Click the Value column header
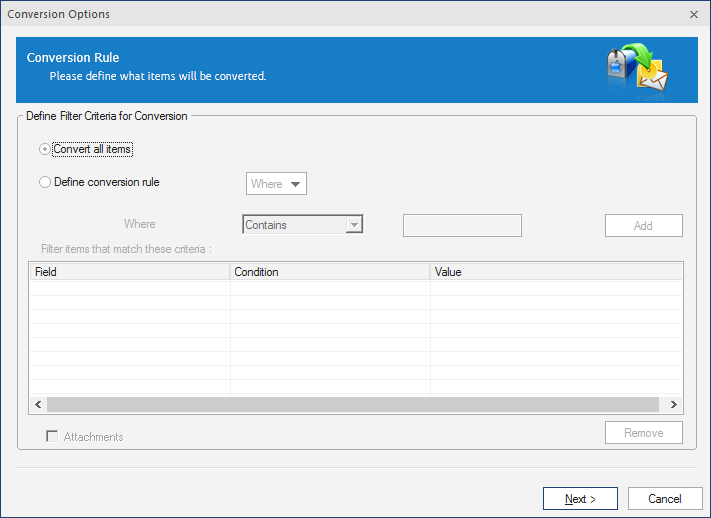Image resolution: width=711 pixels, height=518 pixels. (x=556, y=272)
